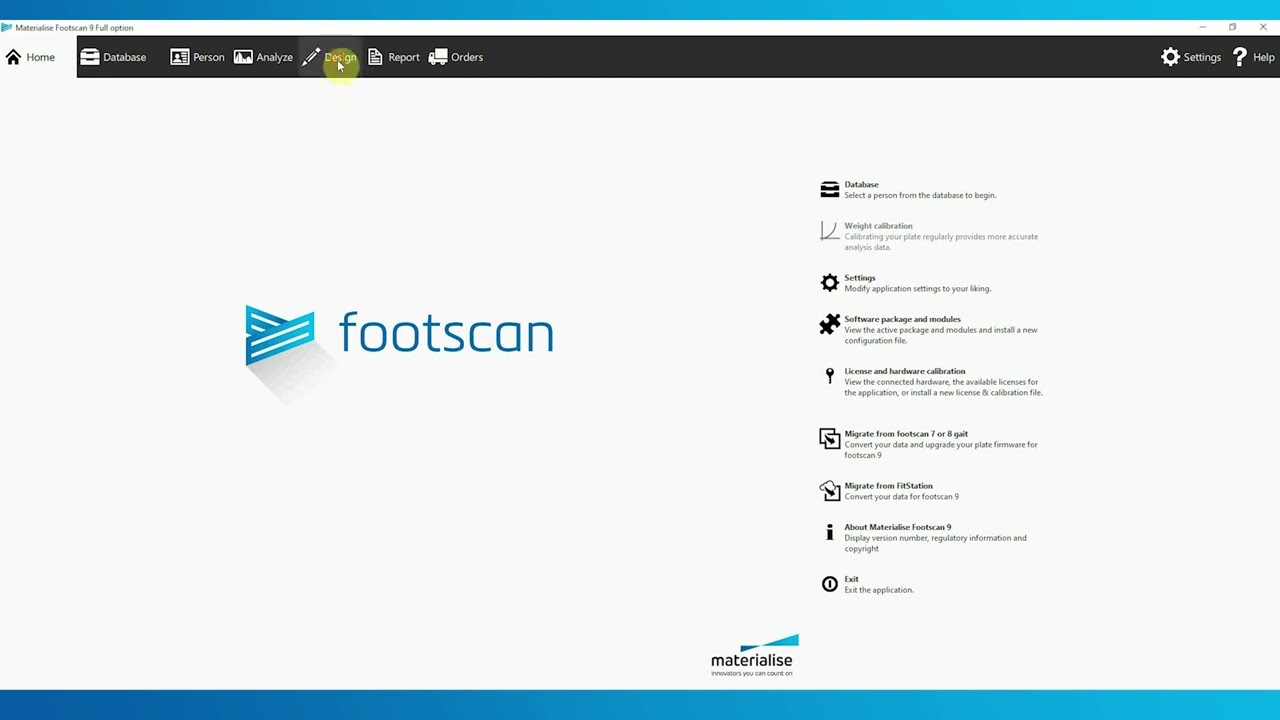This screenshot has width=1280, height=720.
Task: Open Software package and modules
Action: pyautogui.click(x=902, y=319)
